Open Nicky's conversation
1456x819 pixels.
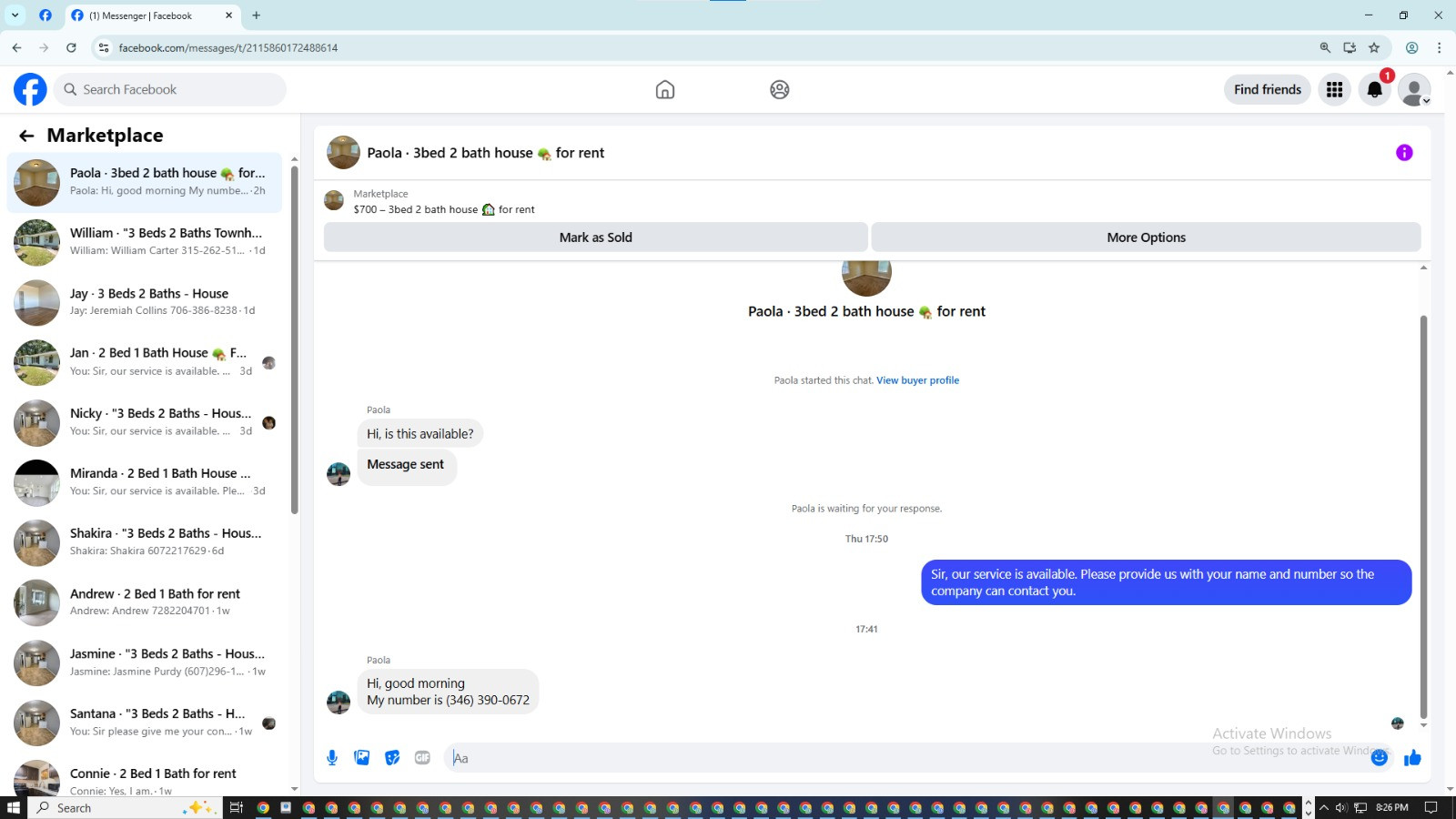146,422
